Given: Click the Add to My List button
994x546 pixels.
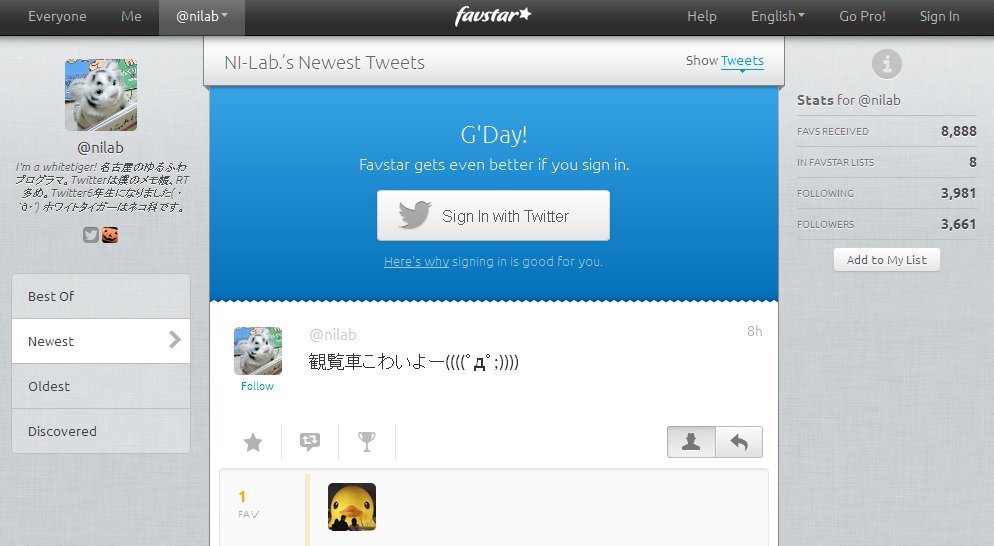Looking at the screenshot, I should pyautogui.click(x=886, y=260).
